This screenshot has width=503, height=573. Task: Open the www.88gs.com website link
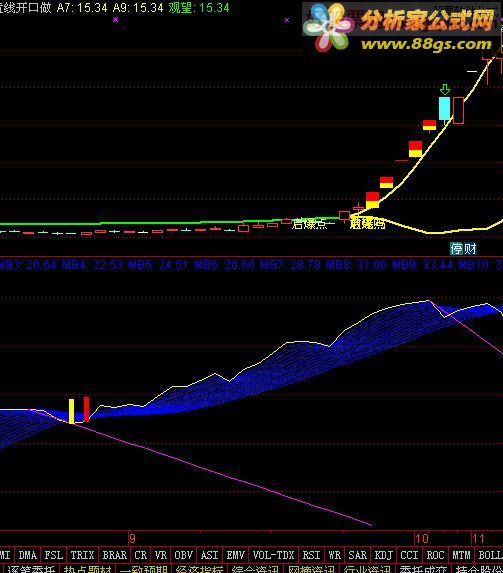[426, 44]
